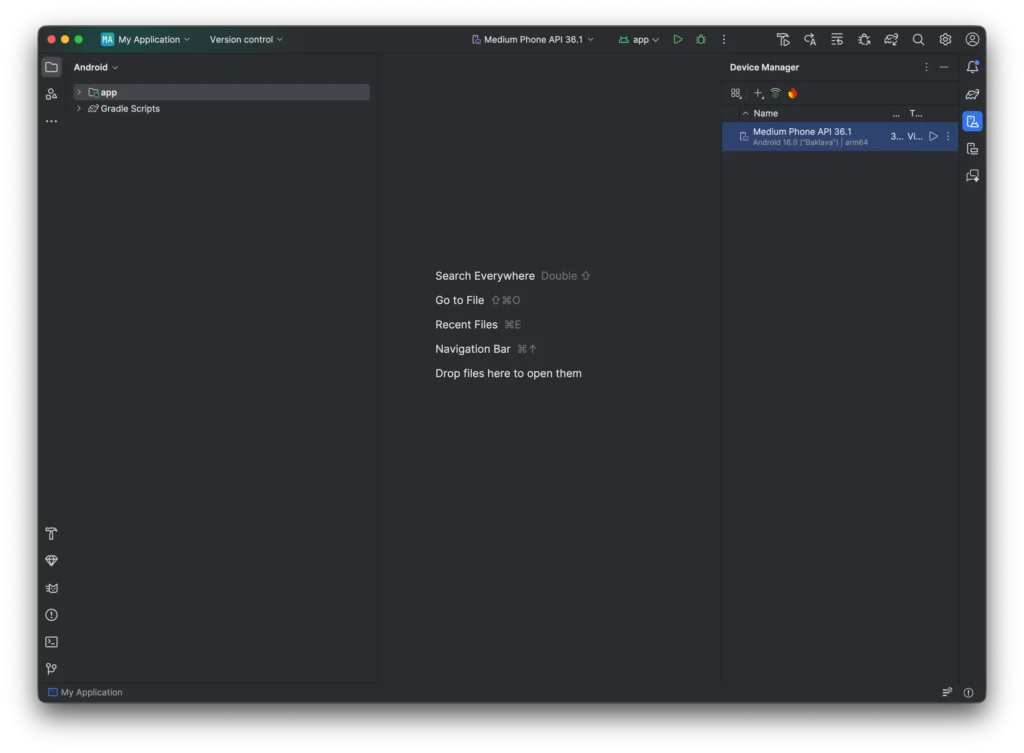Image resolution: width=1024 pixels, height=753 pixels.
Task: Open the app run configuration dropdown
Action: (638, 39)
